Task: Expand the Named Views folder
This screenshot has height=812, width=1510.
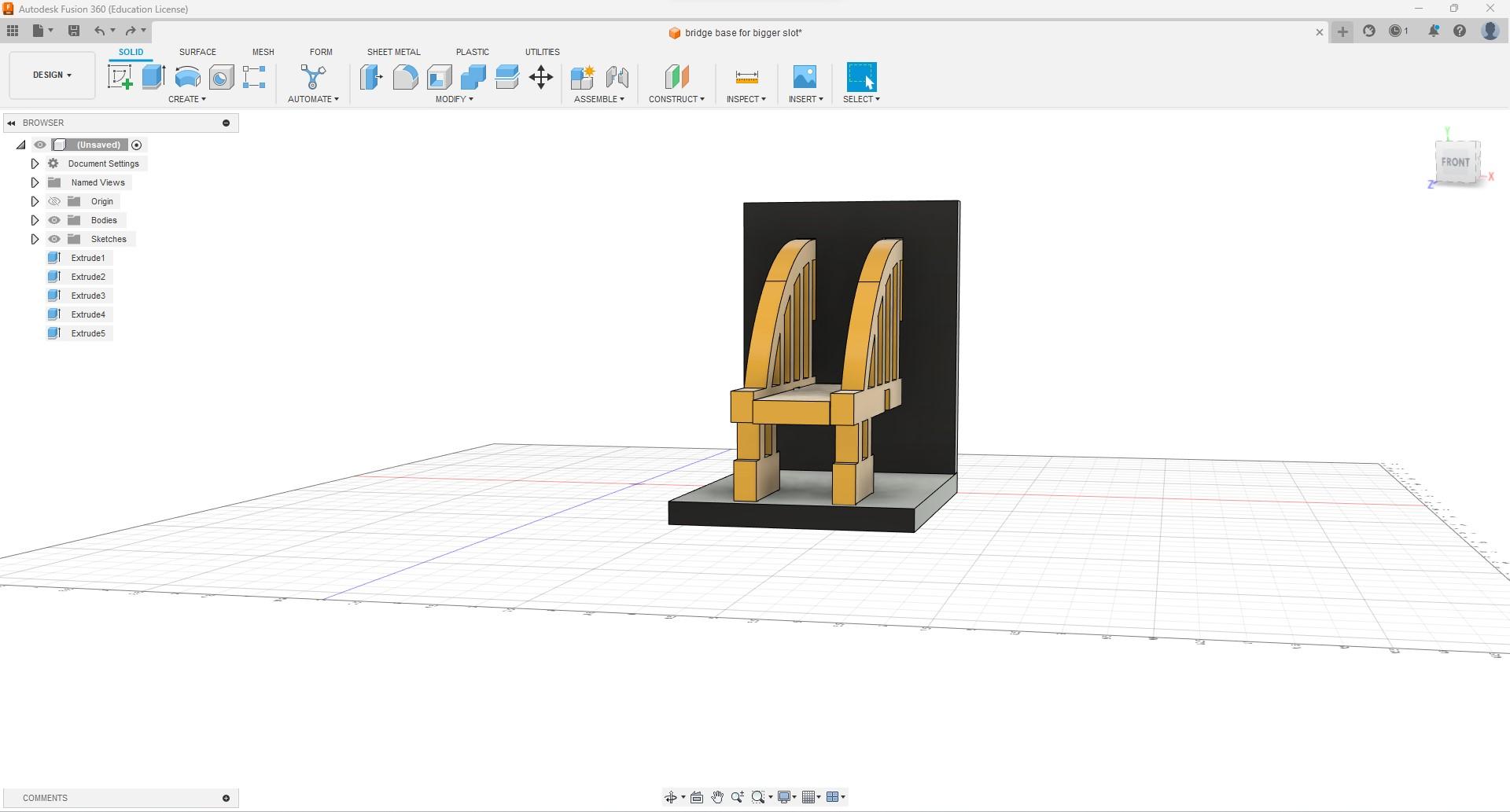Action: point(35,182)
